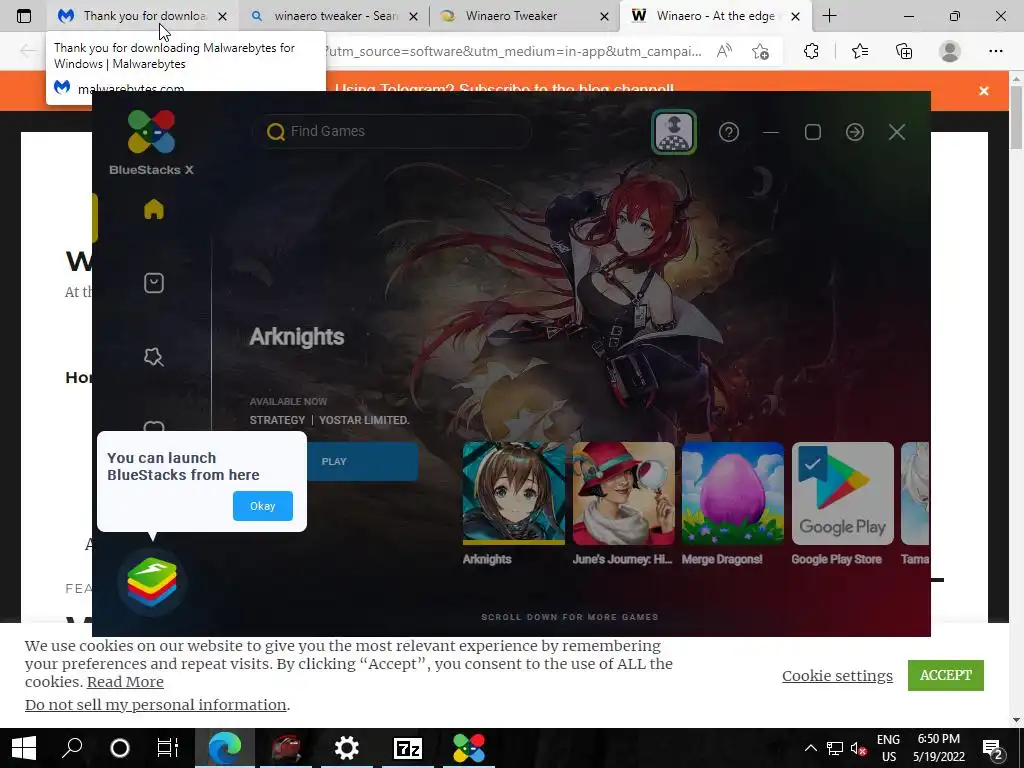Image resolution: width=1024 pixels, height=768 pixels.
Task: Open the badge icon in BlueStacks sidebar
Action: click(153, 357)
